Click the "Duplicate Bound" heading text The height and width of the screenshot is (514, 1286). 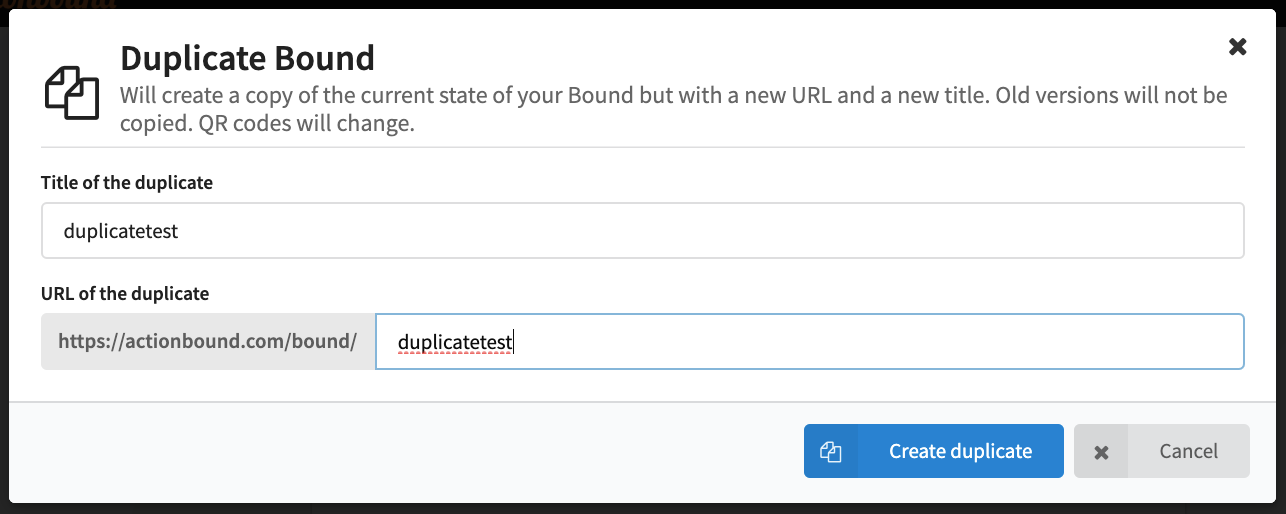pos(247,58)
